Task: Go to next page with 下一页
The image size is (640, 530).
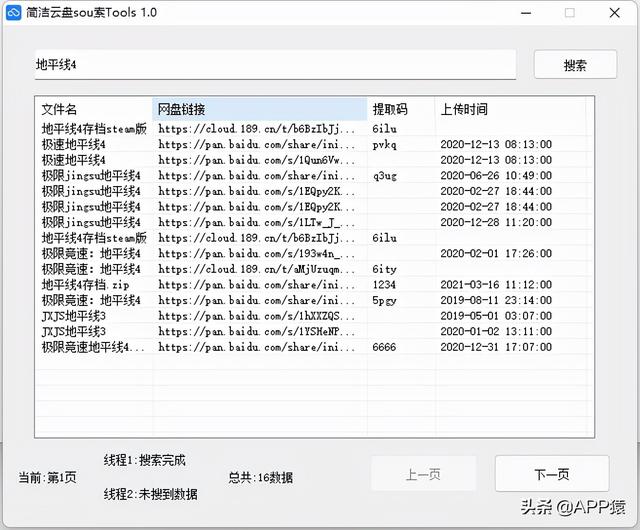Action: click(552, 474)
